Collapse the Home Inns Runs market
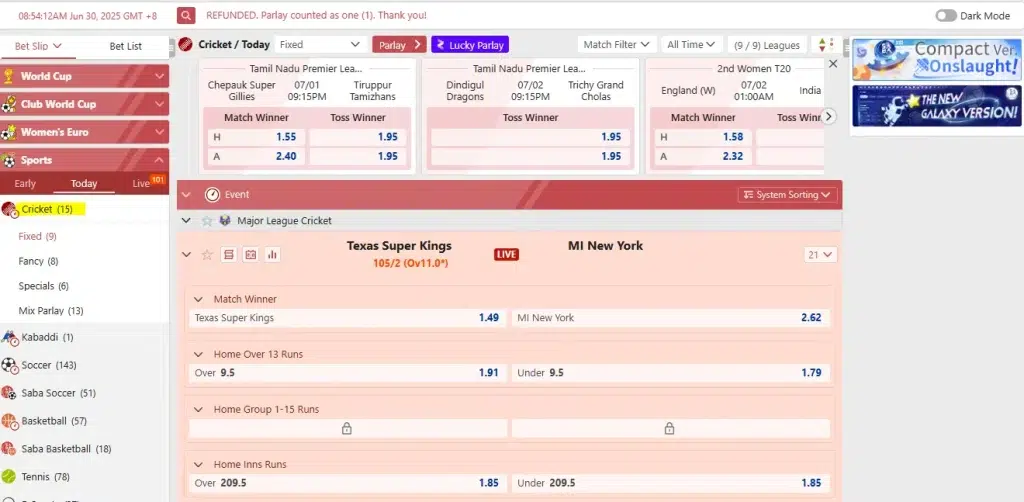The image size is (1024, 502). pyautogui.click(x=198, y=464)
